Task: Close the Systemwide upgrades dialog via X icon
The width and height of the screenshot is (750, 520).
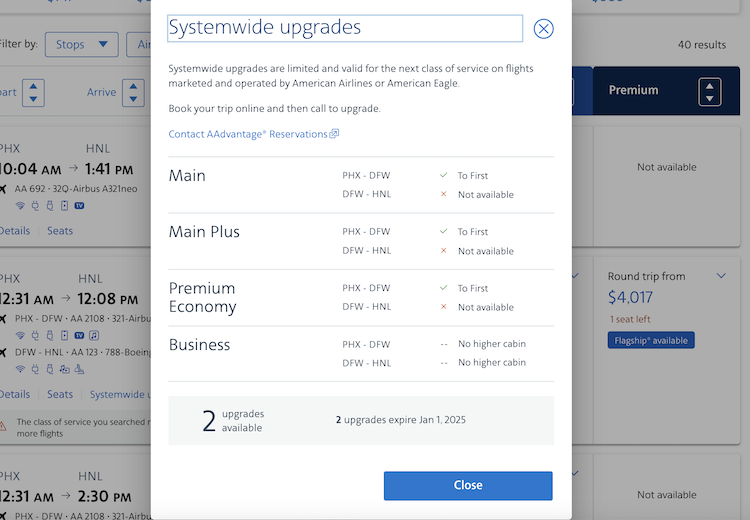Action: (x=543, y=29)
